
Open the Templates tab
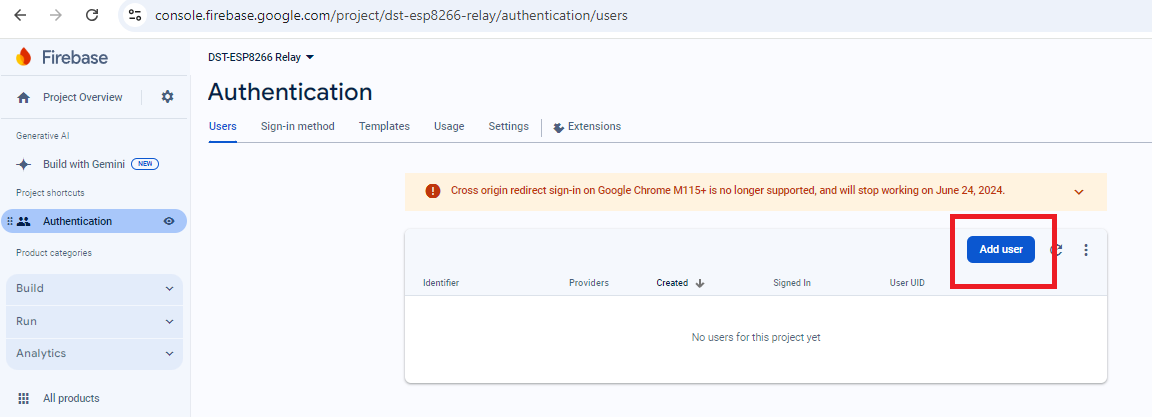[x=384, y=126]
